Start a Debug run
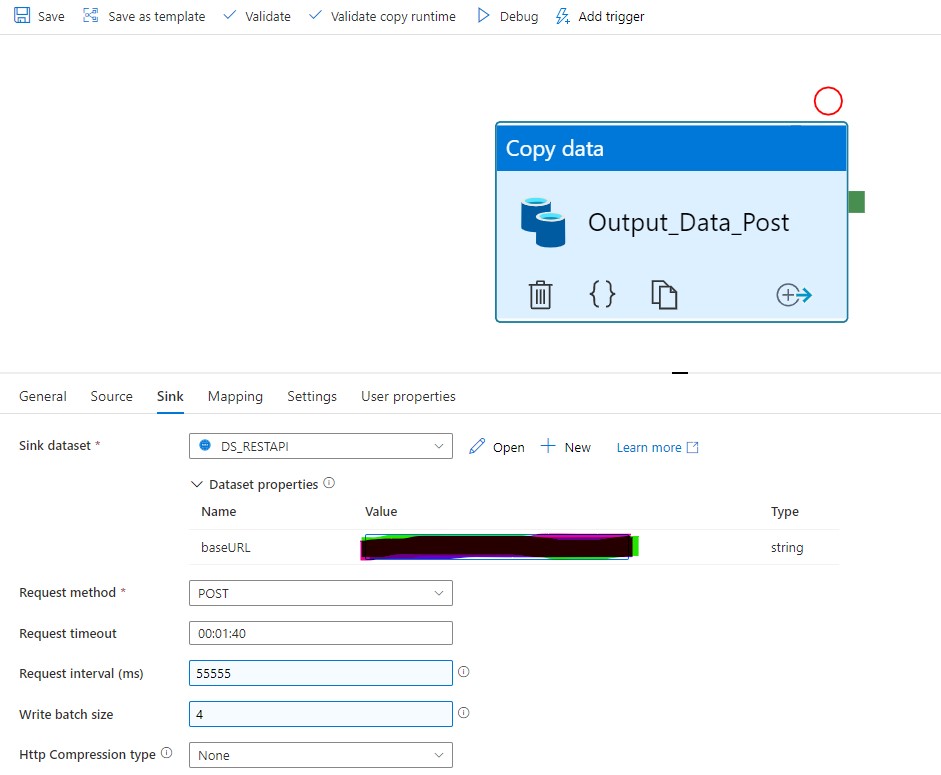941x775 pixels. [506, 16]
